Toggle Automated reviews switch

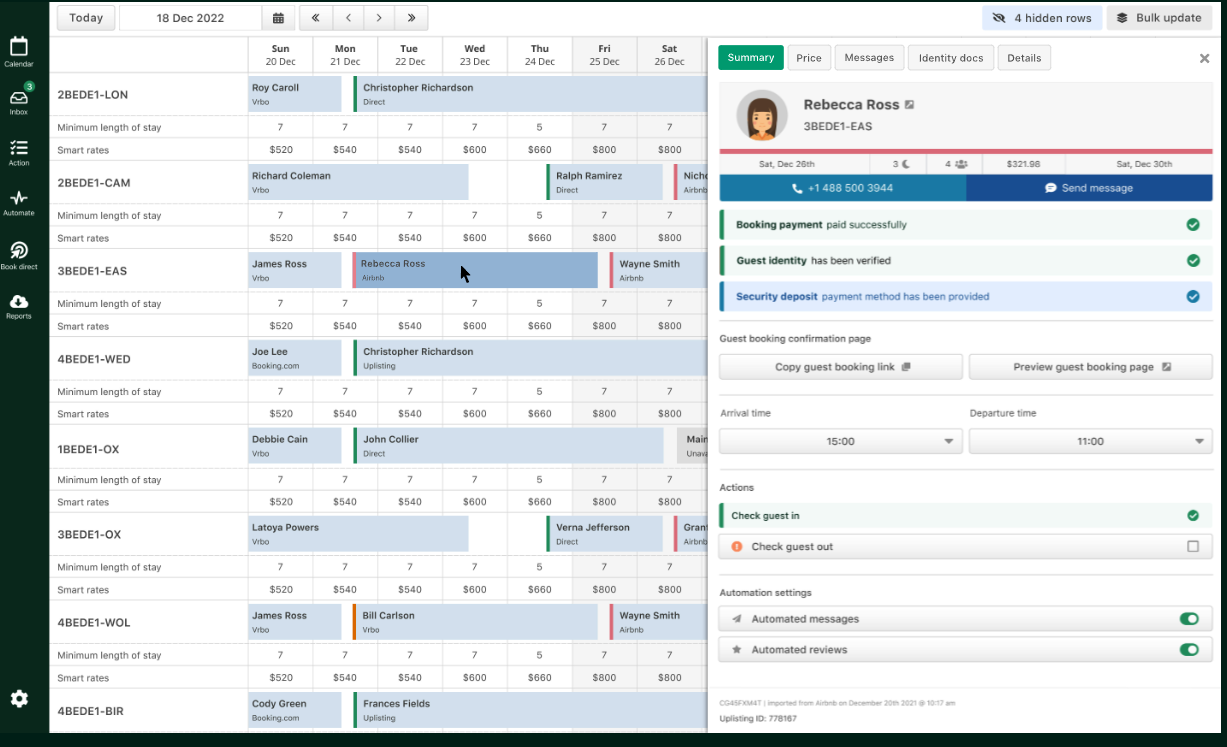pyautogui.click(x=1189, y=650)
